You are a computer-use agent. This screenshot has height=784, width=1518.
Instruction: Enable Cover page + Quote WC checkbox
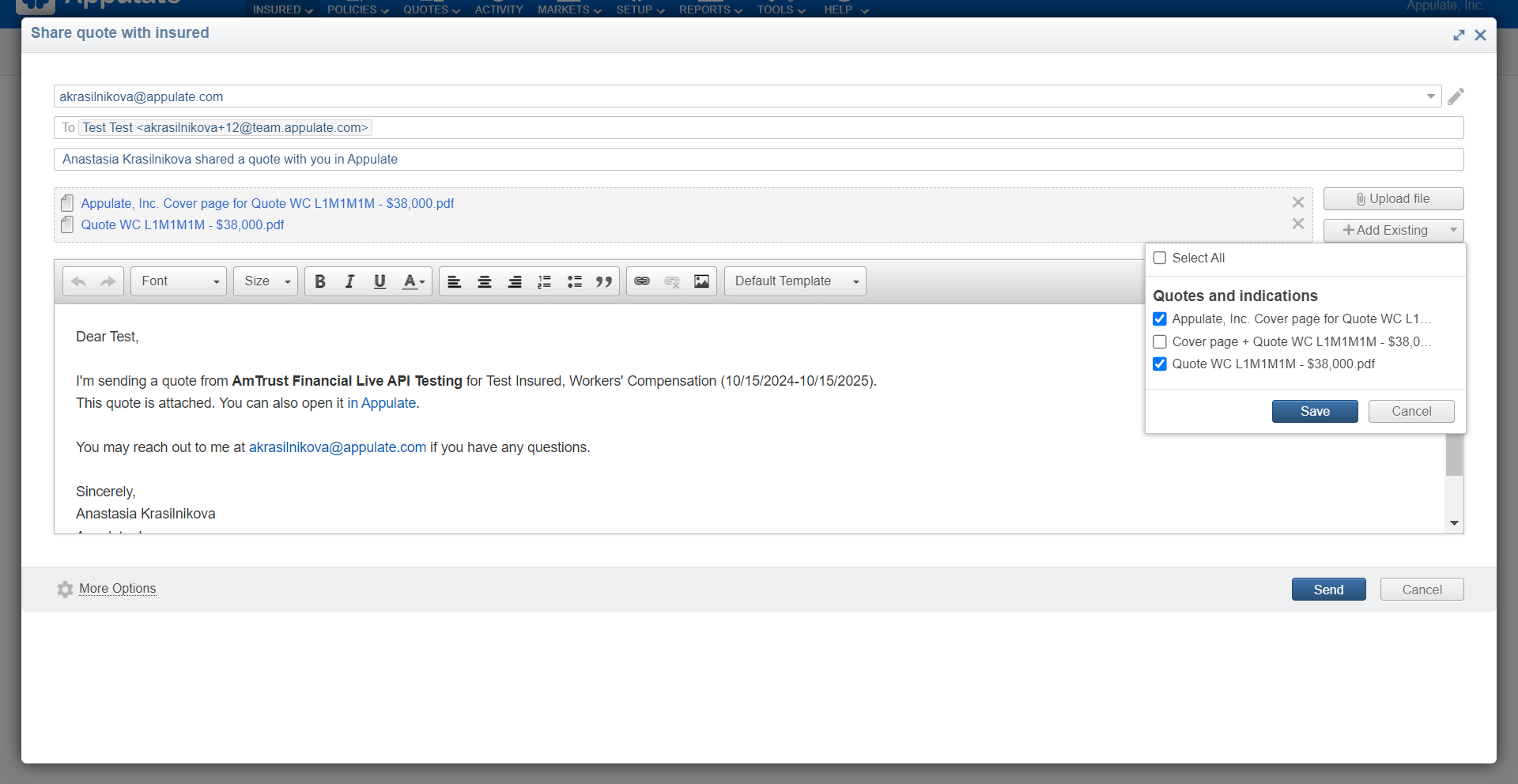(x=1160, y=341)
